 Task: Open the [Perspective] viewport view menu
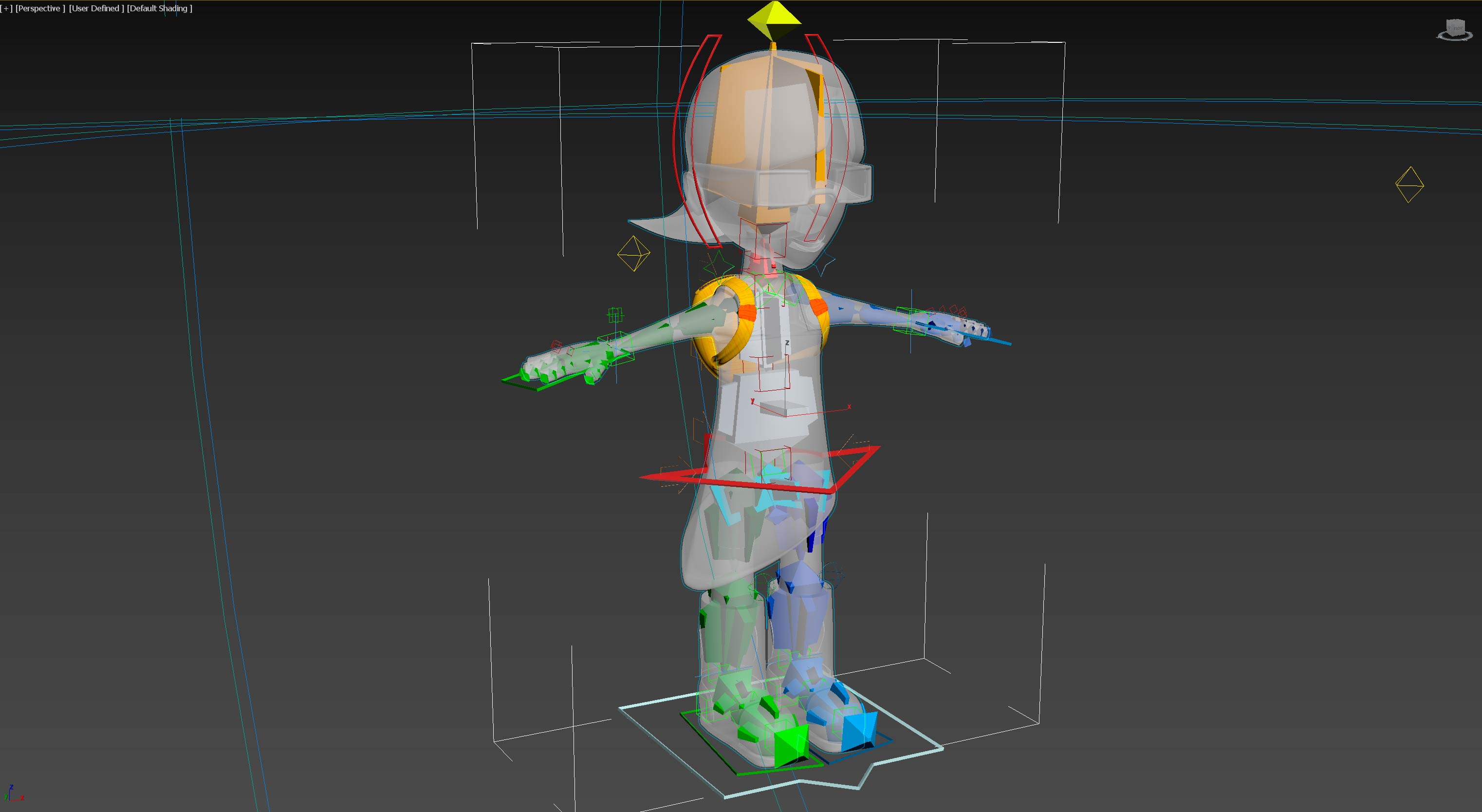pos(40,9)
